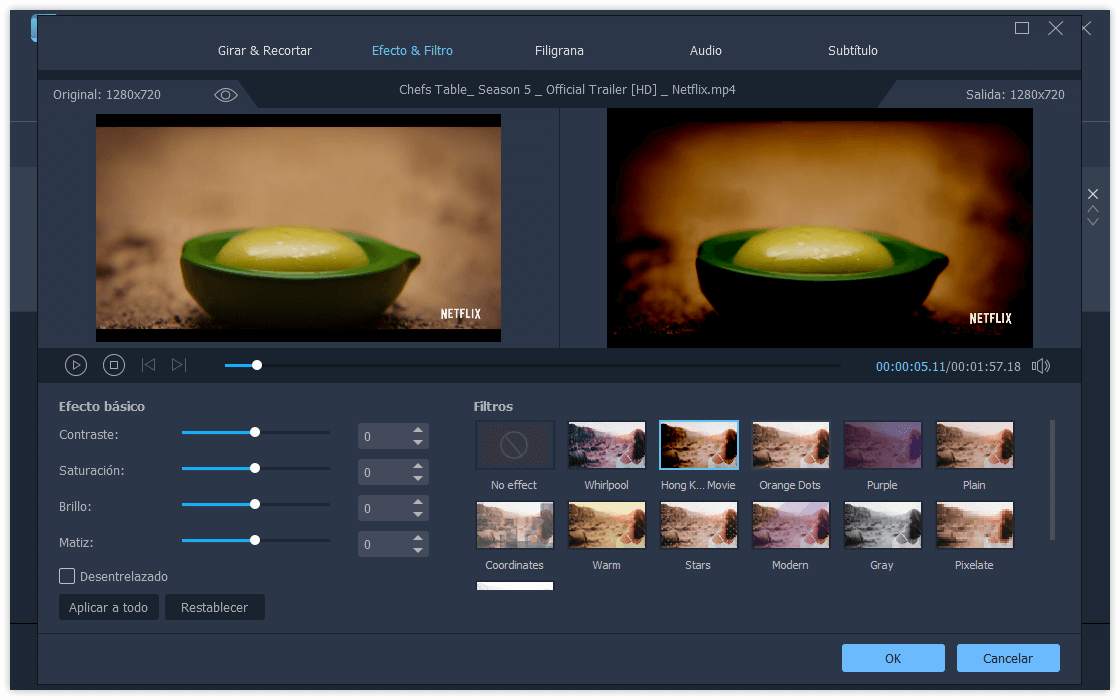Apply the Pixelate filter

pos(974,525)
